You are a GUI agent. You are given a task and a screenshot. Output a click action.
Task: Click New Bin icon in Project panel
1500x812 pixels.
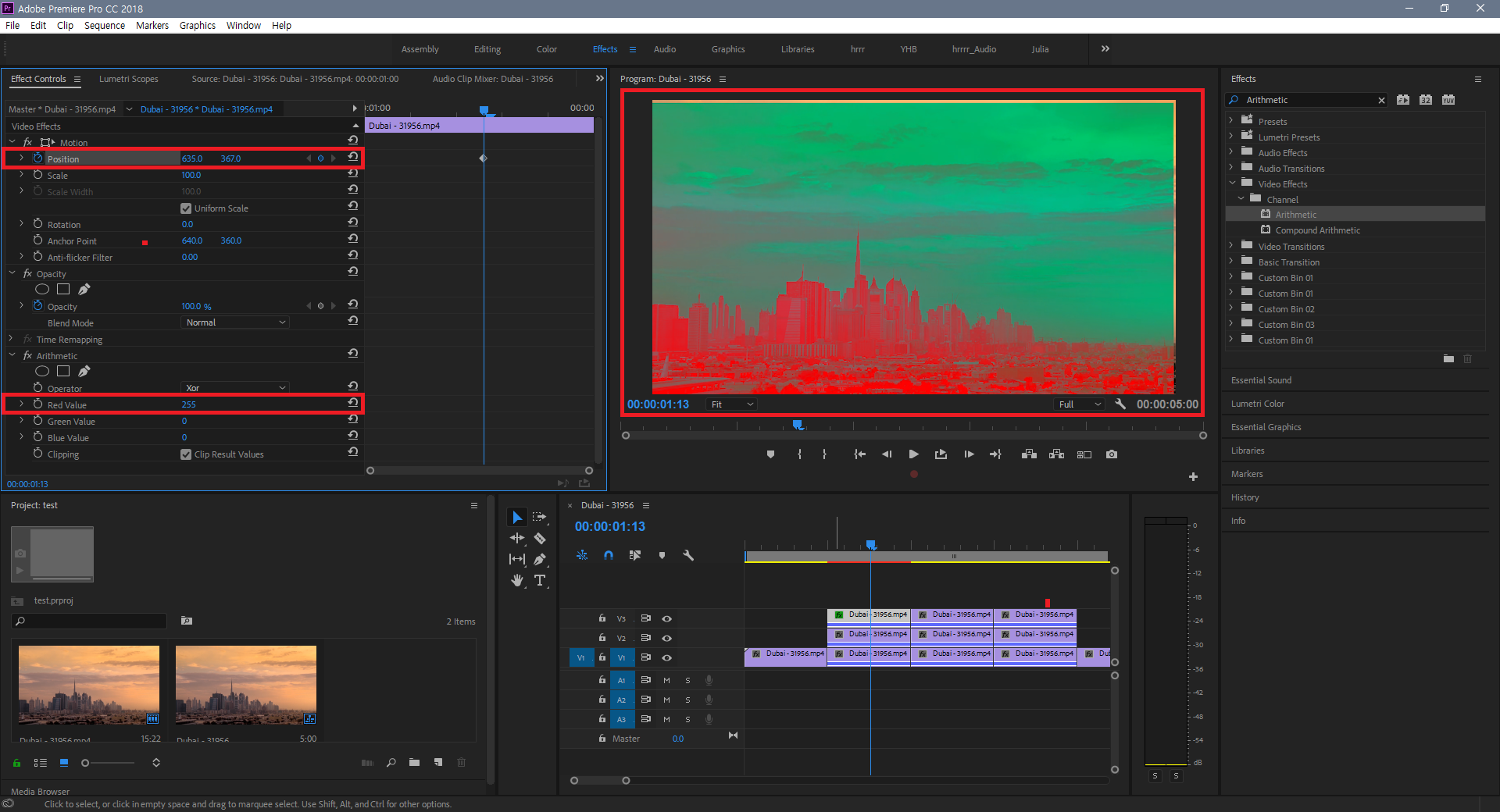[414, 763]
